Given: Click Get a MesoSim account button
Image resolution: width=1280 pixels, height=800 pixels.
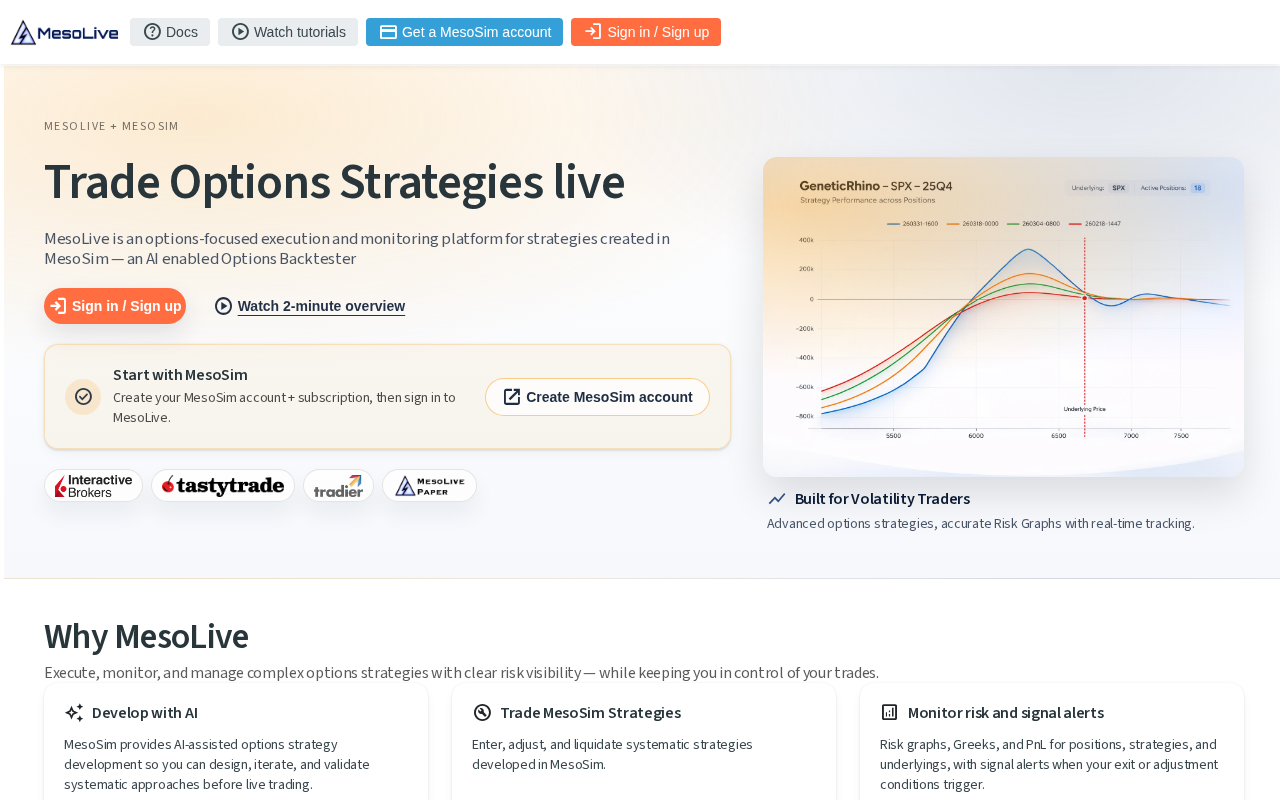Looking at the screenshot, I should tap(464, 32).
